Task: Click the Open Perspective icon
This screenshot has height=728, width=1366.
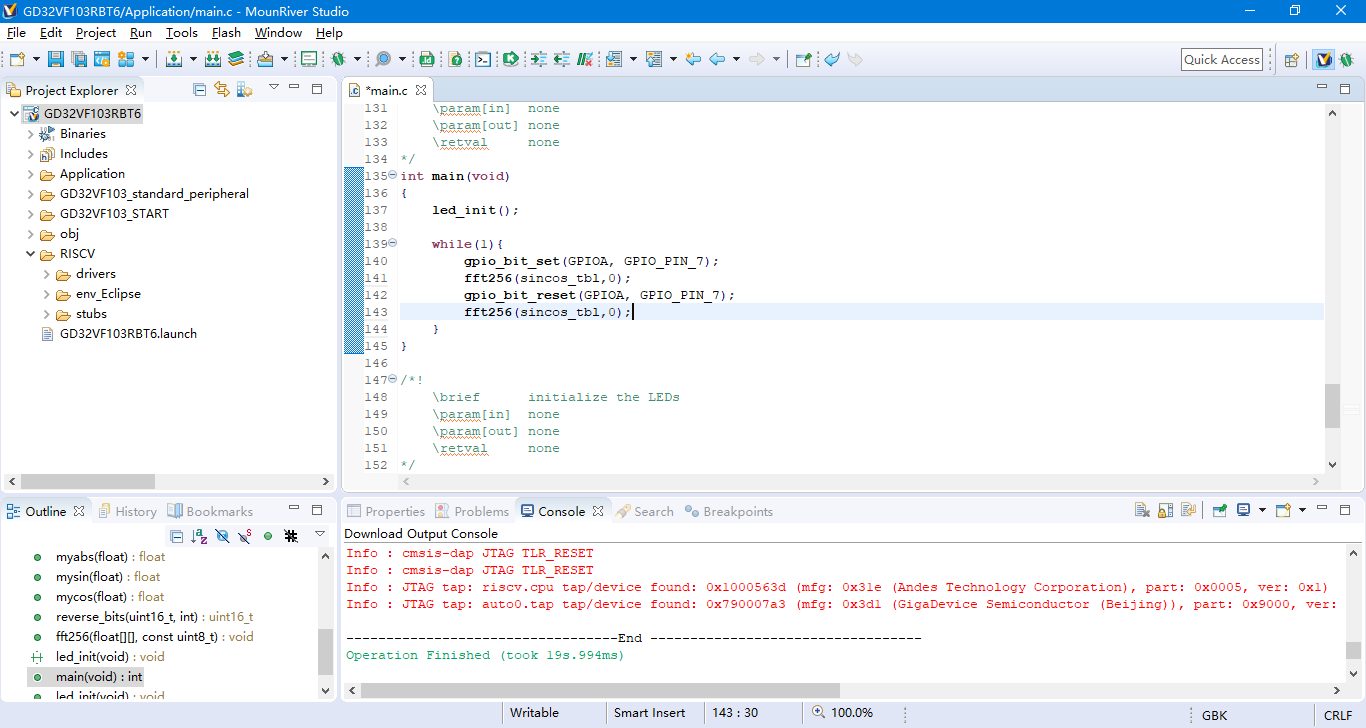Action: click(x=1291, y=60)
